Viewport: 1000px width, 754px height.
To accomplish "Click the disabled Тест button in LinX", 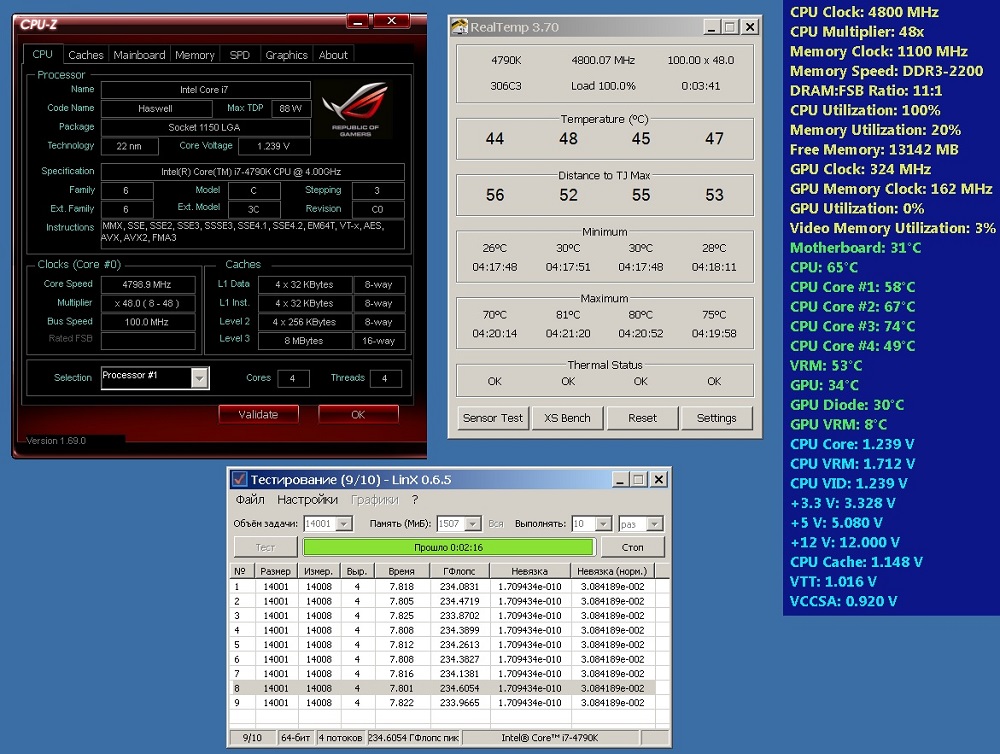I will pos(265,547).
